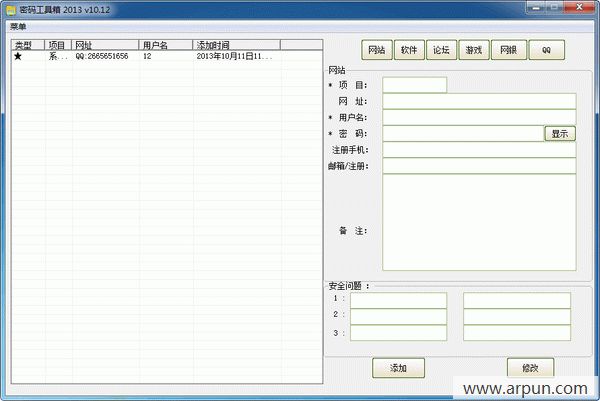This screenshot has width=600, height=401.
Task: Switch to the 论坛 category
Action: click(440, 50)
